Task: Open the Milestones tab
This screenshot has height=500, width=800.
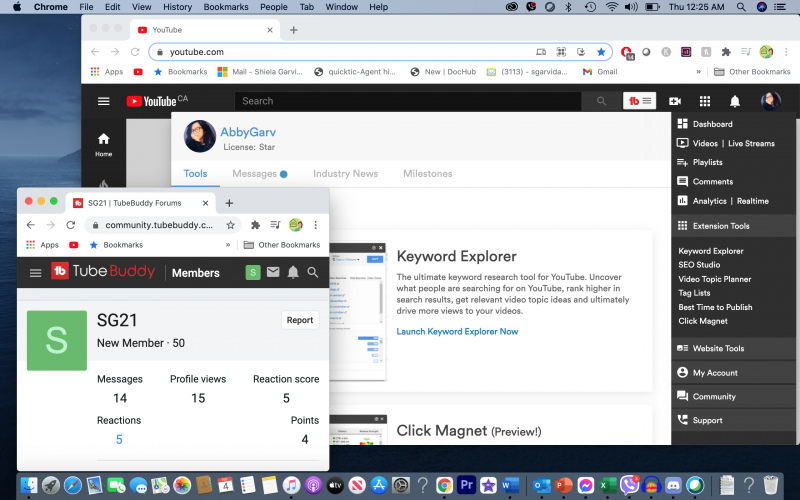Action: [427, 173]
